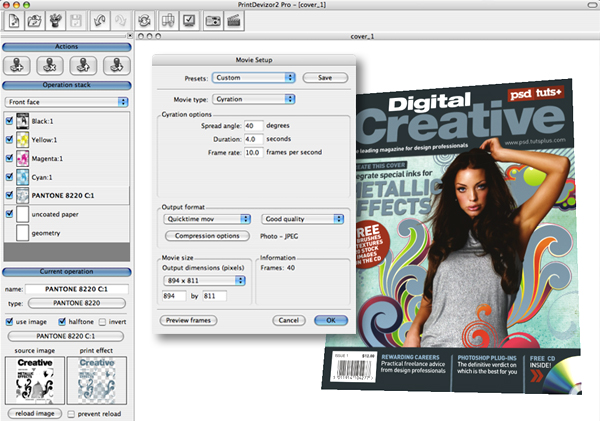Click the Preview frames button

coord(188,320)
